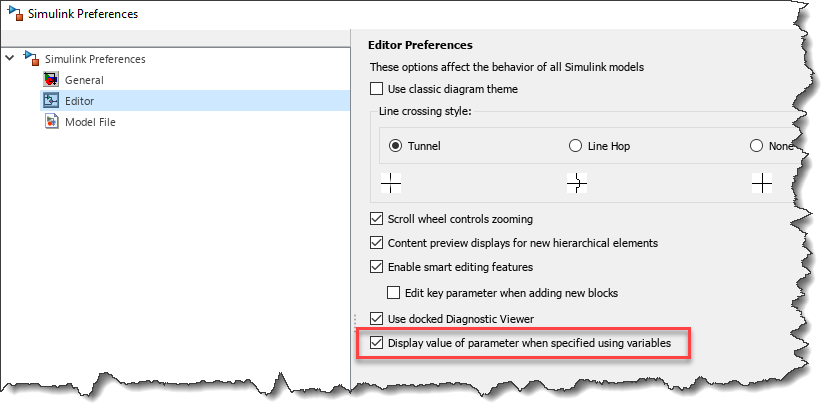Click the Simulink Preferences title bar icon
Screen dimensions: 835x419
click(x=12, y=15)
